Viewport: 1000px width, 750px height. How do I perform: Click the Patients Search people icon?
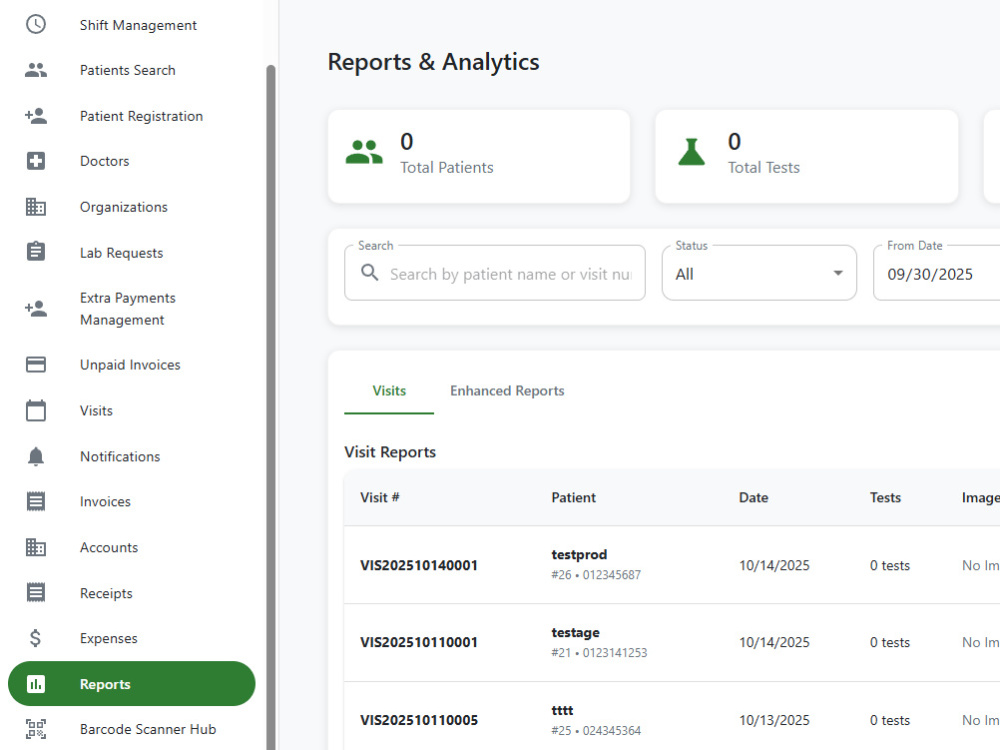coord(36,70)
